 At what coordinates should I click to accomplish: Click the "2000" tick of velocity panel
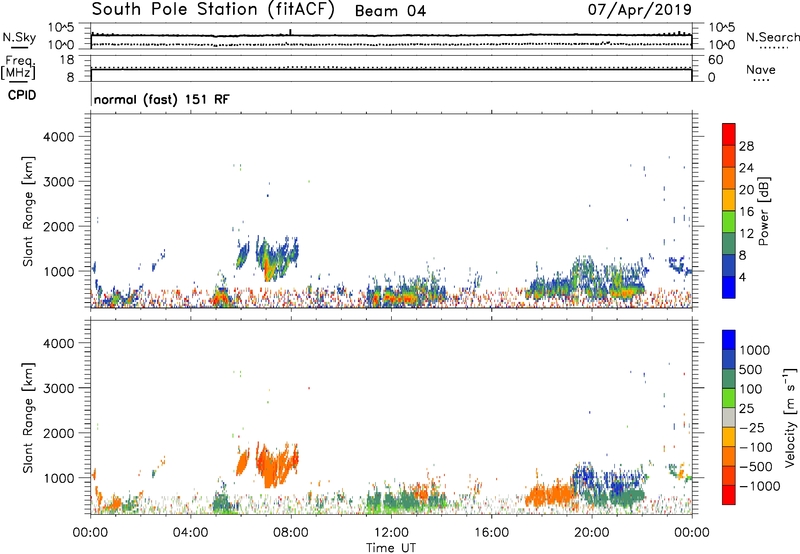58,433
